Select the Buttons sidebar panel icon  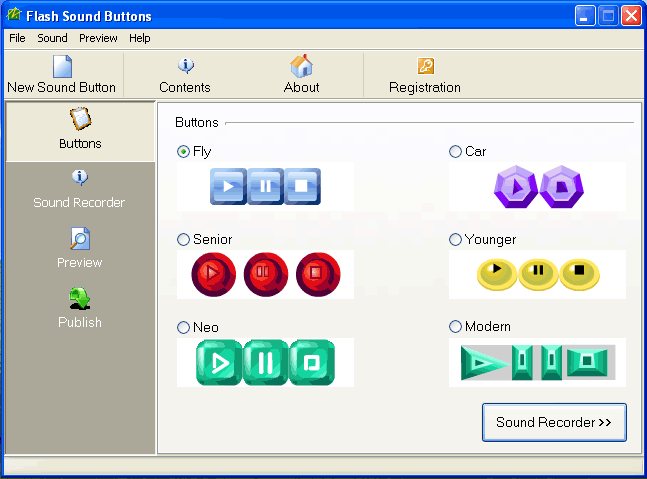[80, 118]
